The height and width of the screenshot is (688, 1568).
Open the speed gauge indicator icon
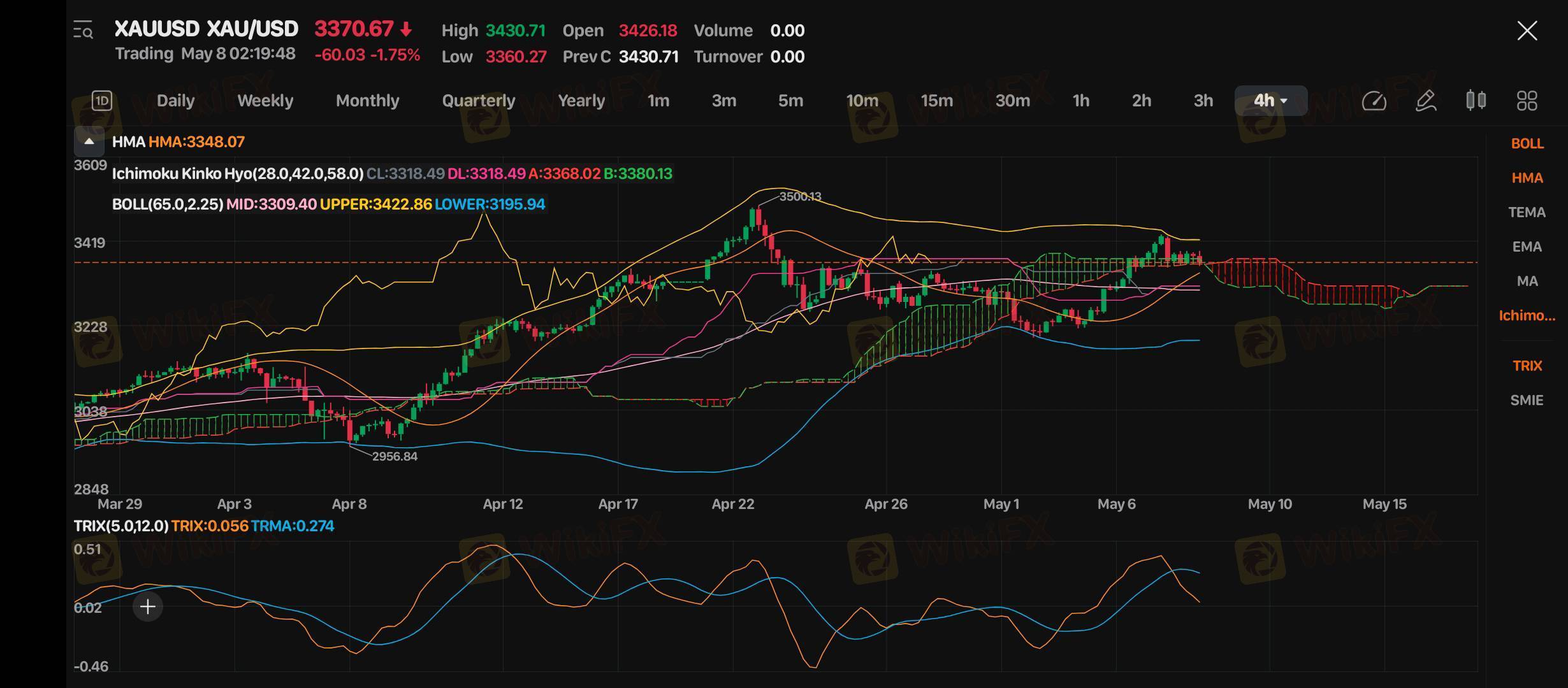pos(1374,101)
